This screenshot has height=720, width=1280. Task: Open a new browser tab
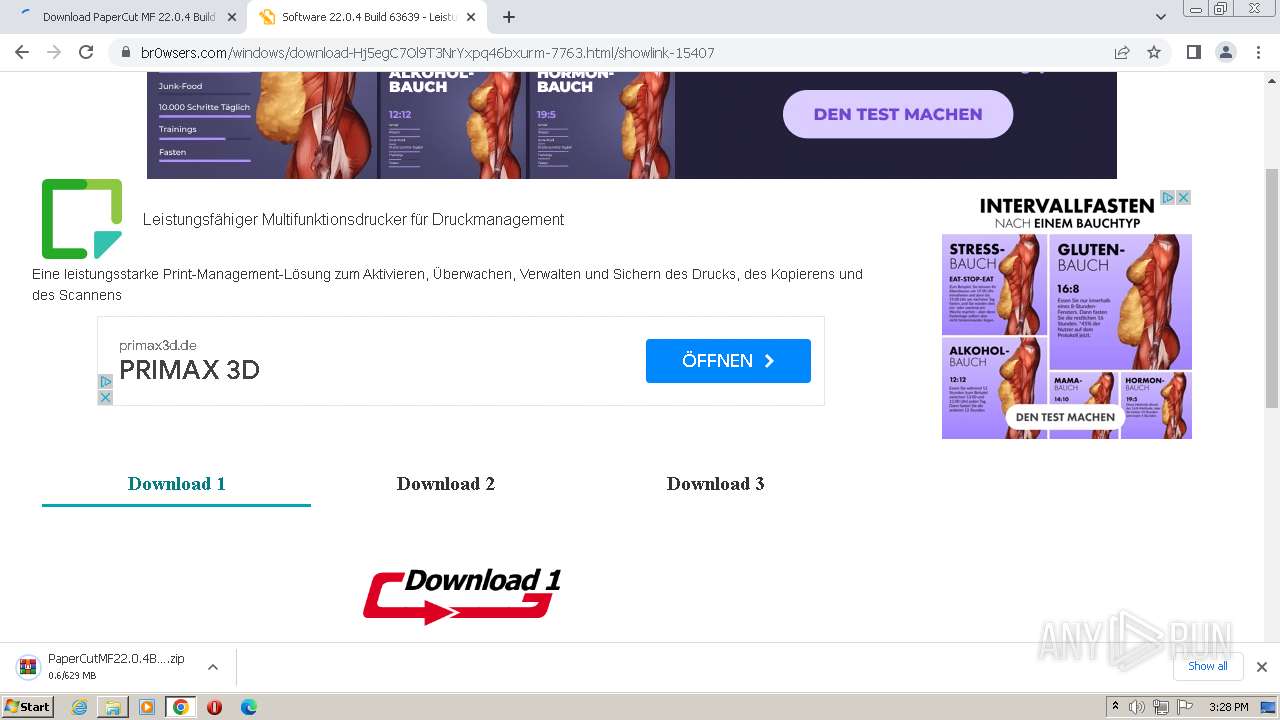coord(509,17)
